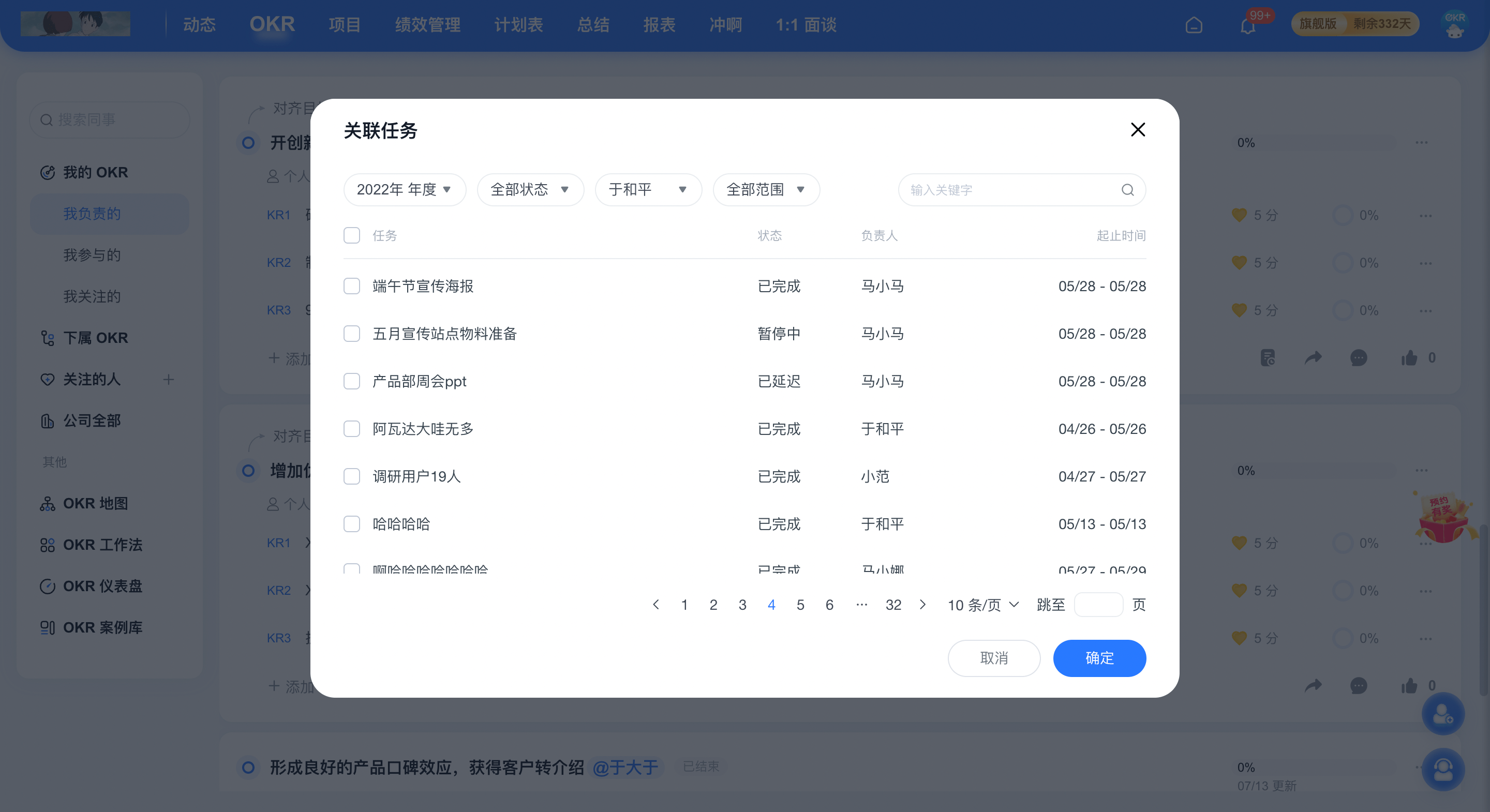The width and height of the screenshot is (1490, 812).
Task: Click the 输入关键字 search field
Action: tap(1021, 190)
